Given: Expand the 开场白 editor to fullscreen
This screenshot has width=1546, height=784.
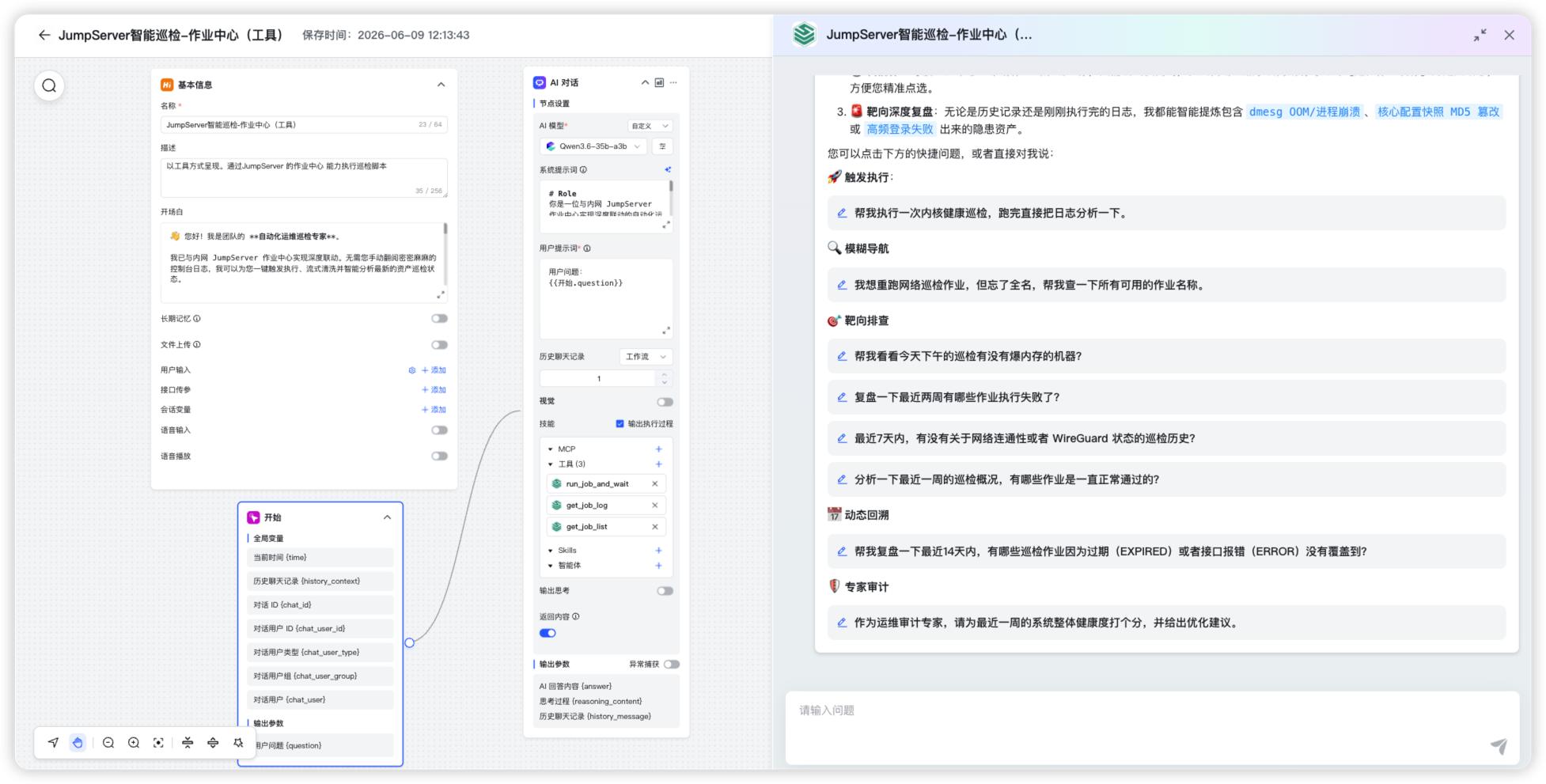Looking at the screenshot, I should [441, 294].
